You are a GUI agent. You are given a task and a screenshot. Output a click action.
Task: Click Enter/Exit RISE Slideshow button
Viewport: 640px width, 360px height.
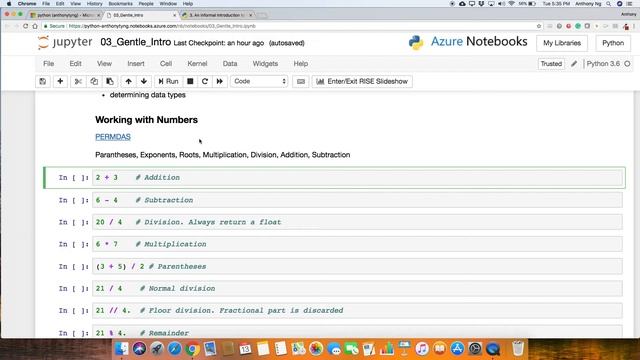pyautogui.click(x=362, y=81)
